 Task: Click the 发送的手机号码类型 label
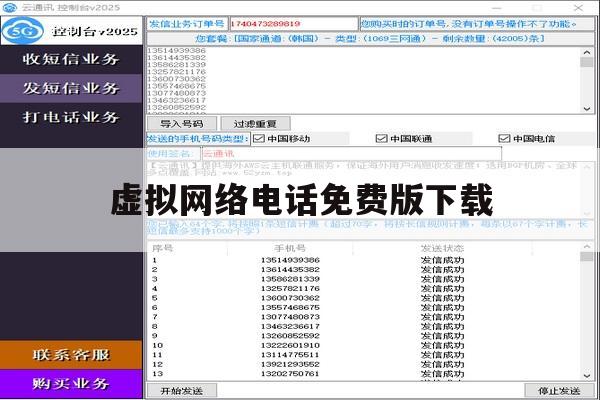[x=198, y=139]
